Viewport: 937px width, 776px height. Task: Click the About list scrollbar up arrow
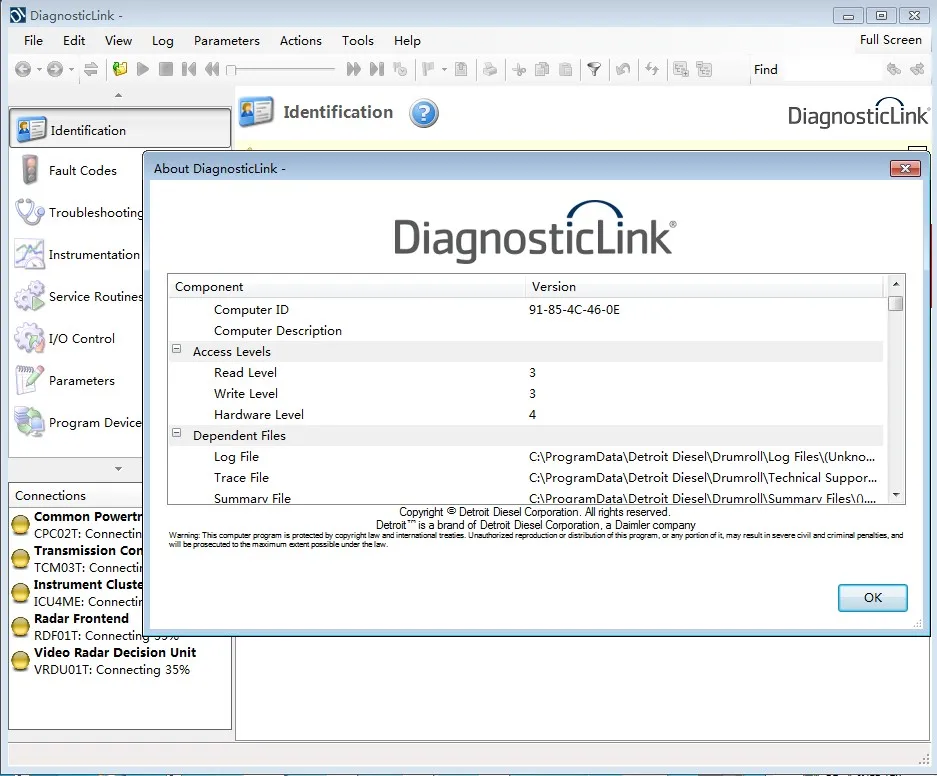coord(895,284)
